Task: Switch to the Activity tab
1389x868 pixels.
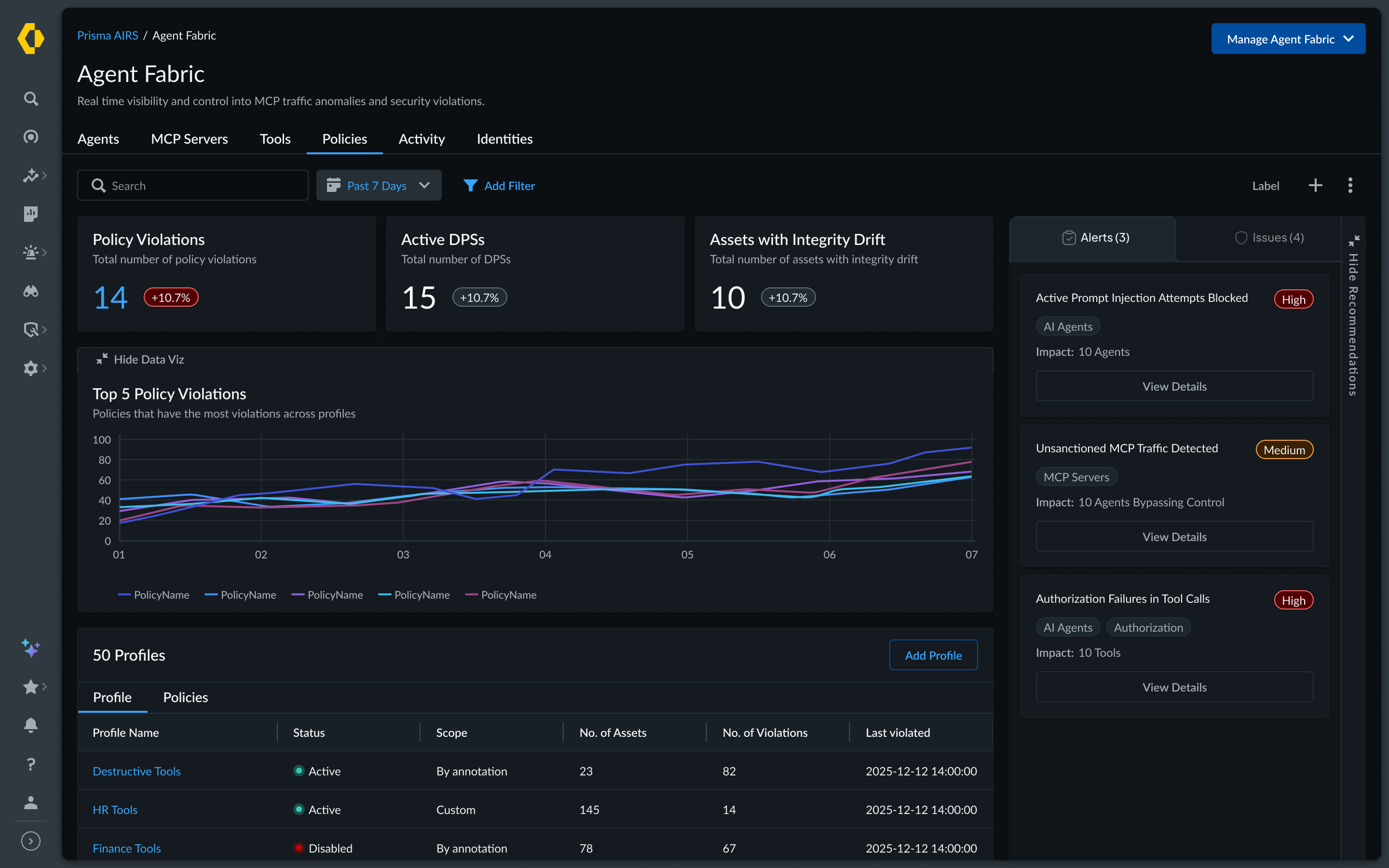Action: 422,139
